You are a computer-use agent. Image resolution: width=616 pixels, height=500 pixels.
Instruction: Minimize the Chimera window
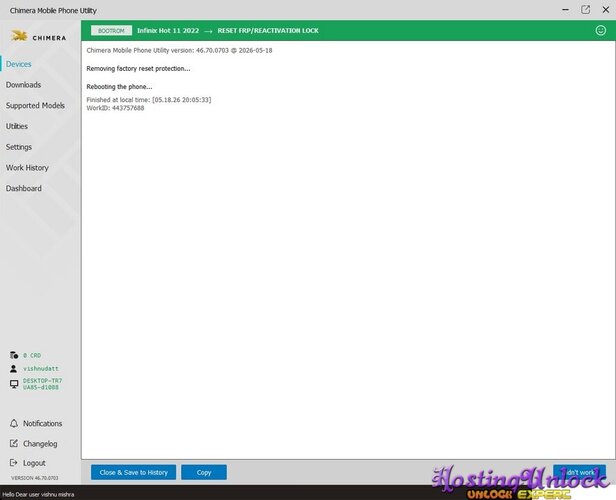coord(565,10)
